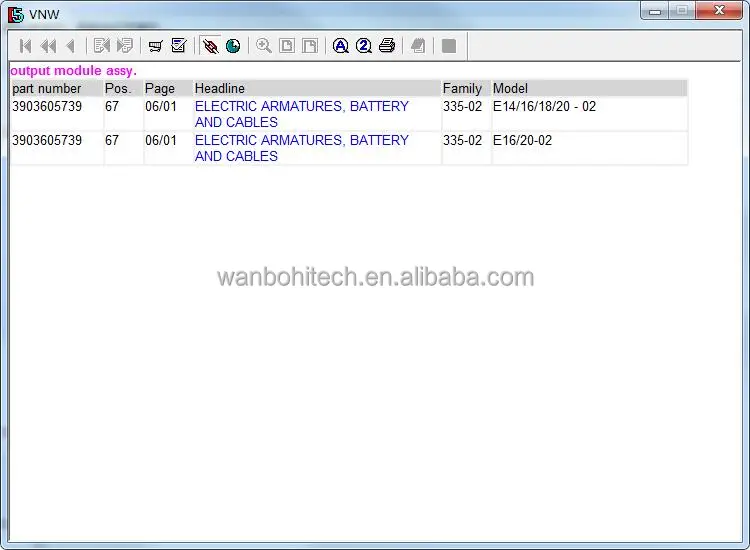Click the double-arrow rewind icon

coord(48,46)
